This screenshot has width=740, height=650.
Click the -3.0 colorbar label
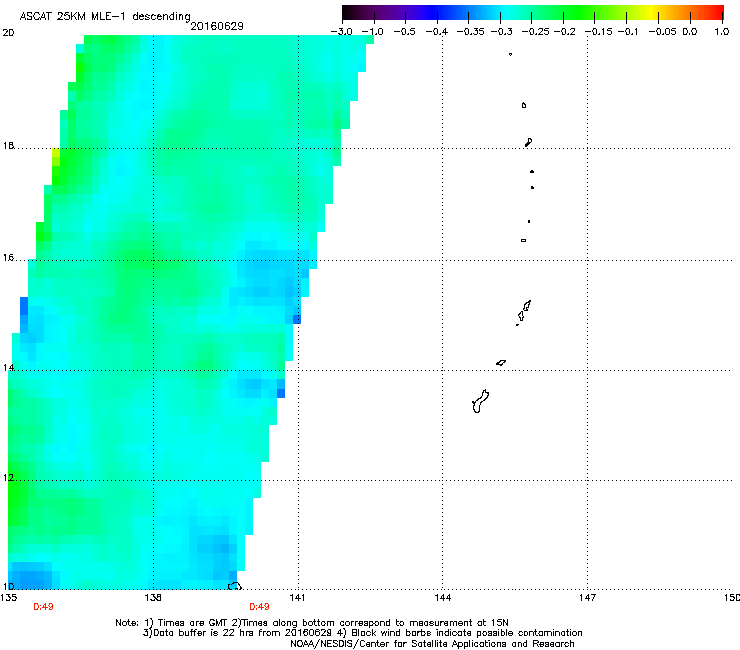341,32
